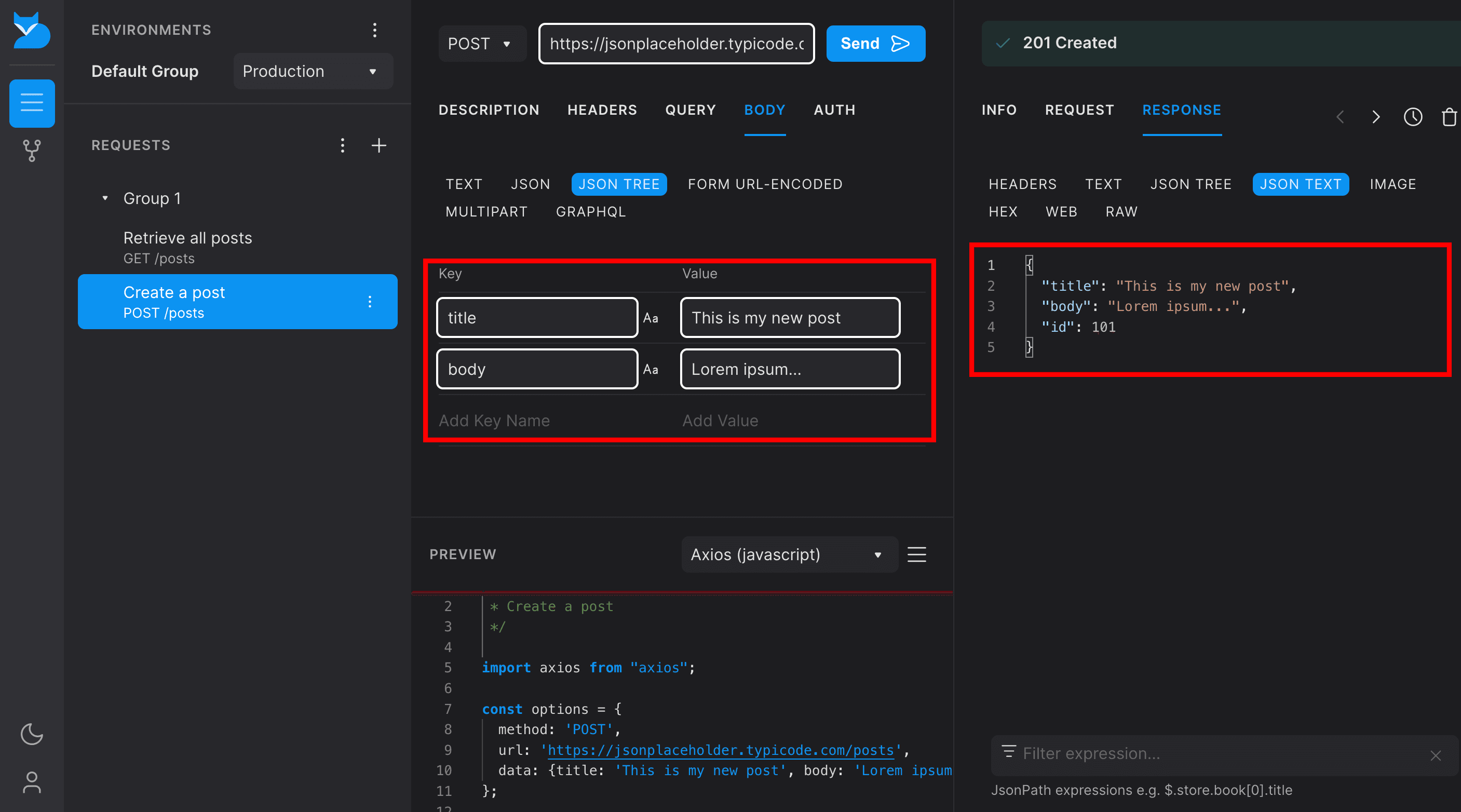Click the Send button
The image size is (1461, 812).
[876, 44]
